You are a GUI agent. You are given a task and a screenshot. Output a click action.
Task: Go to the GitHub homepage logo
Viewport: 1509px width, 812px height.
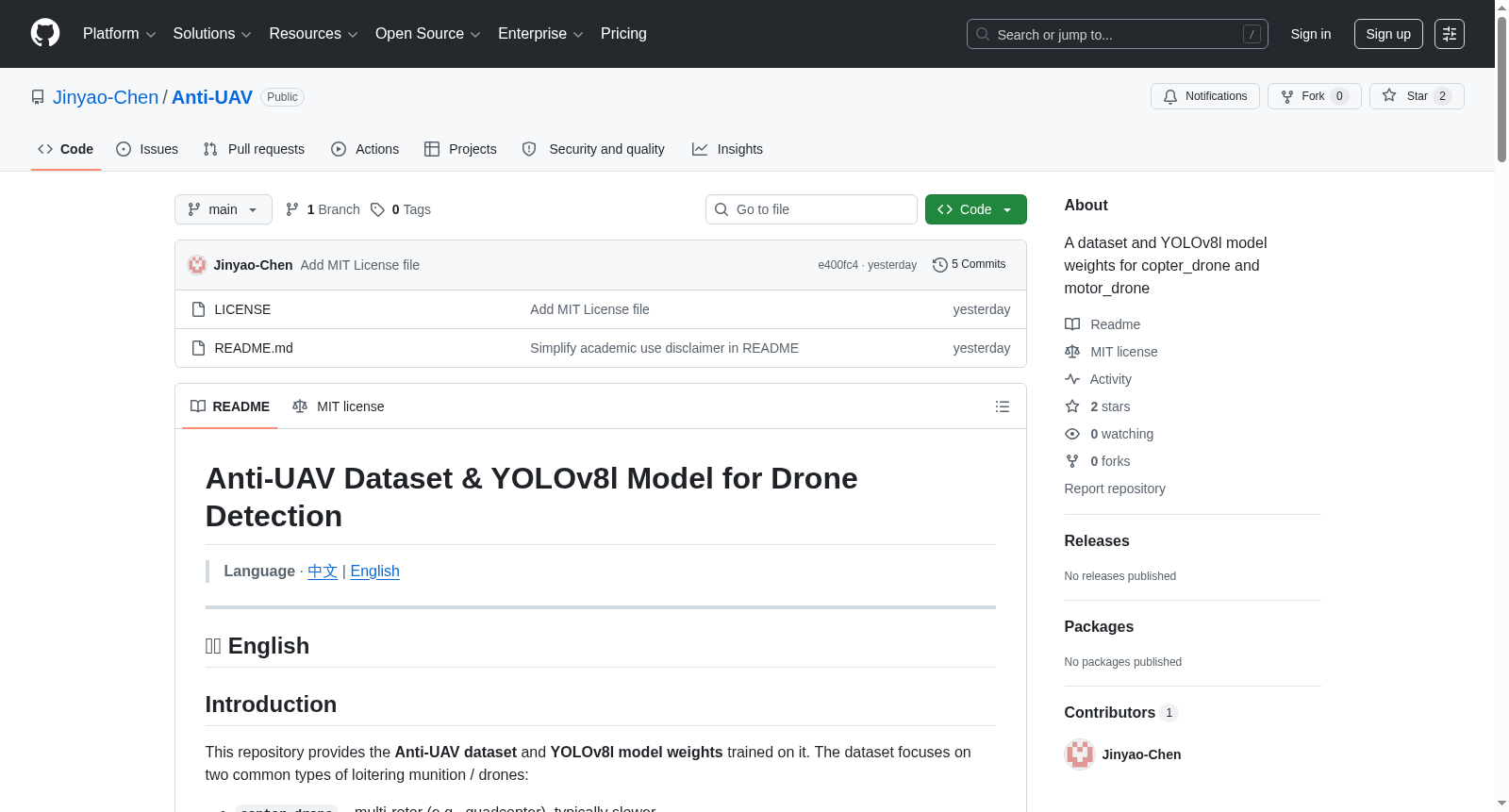click(45, 33)
